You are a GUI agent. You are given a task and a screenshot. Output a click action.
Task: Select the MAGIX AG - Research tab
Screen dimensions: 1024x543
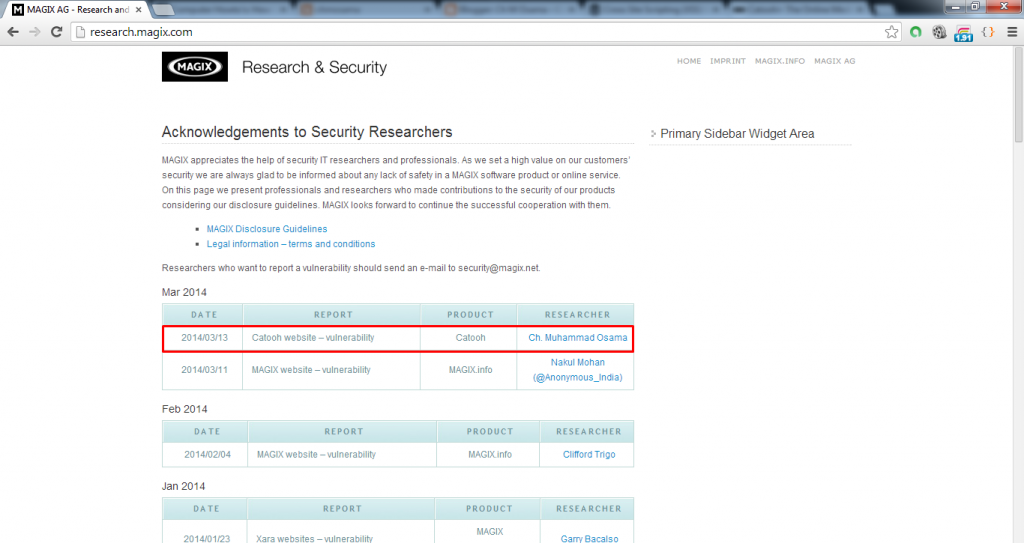[77, 10]
